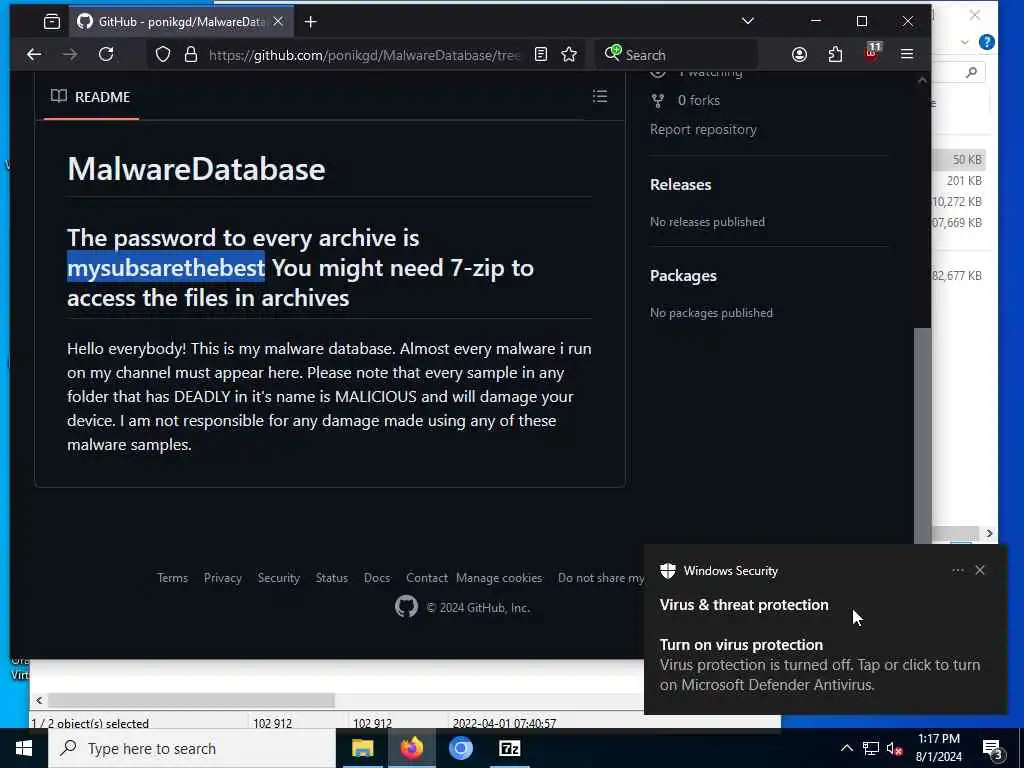Screen dimensions: 1024x768
Task: Bookmark this page with the star icon
Action: (569, 55)
